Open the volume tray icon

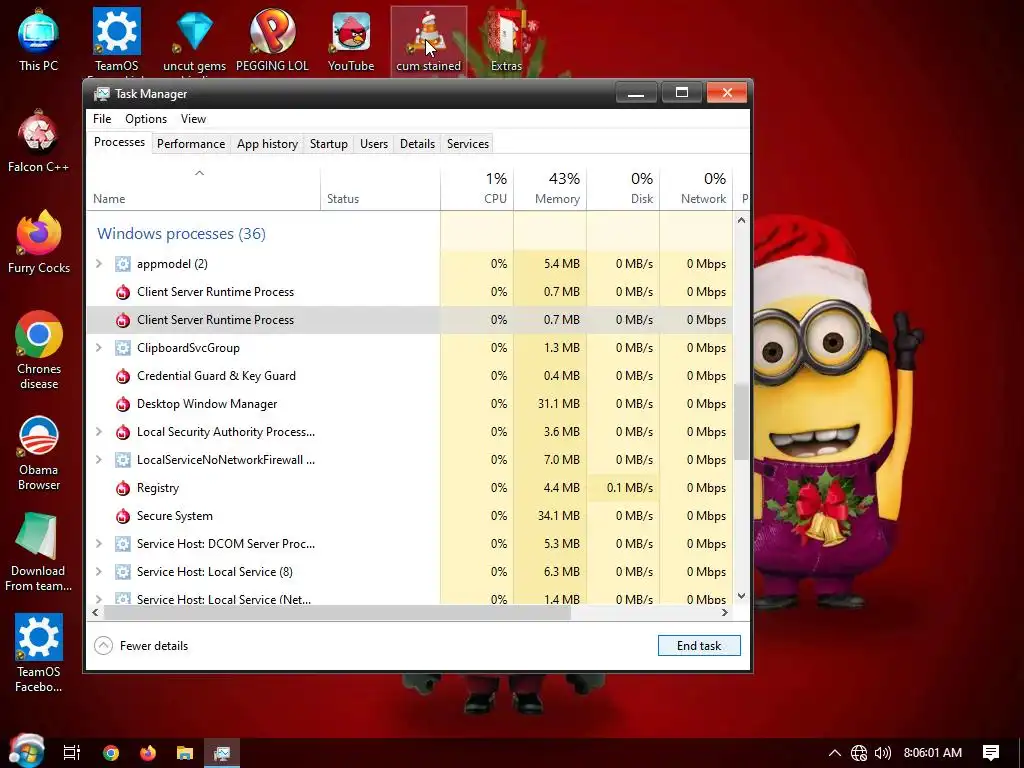pos(883,753)
